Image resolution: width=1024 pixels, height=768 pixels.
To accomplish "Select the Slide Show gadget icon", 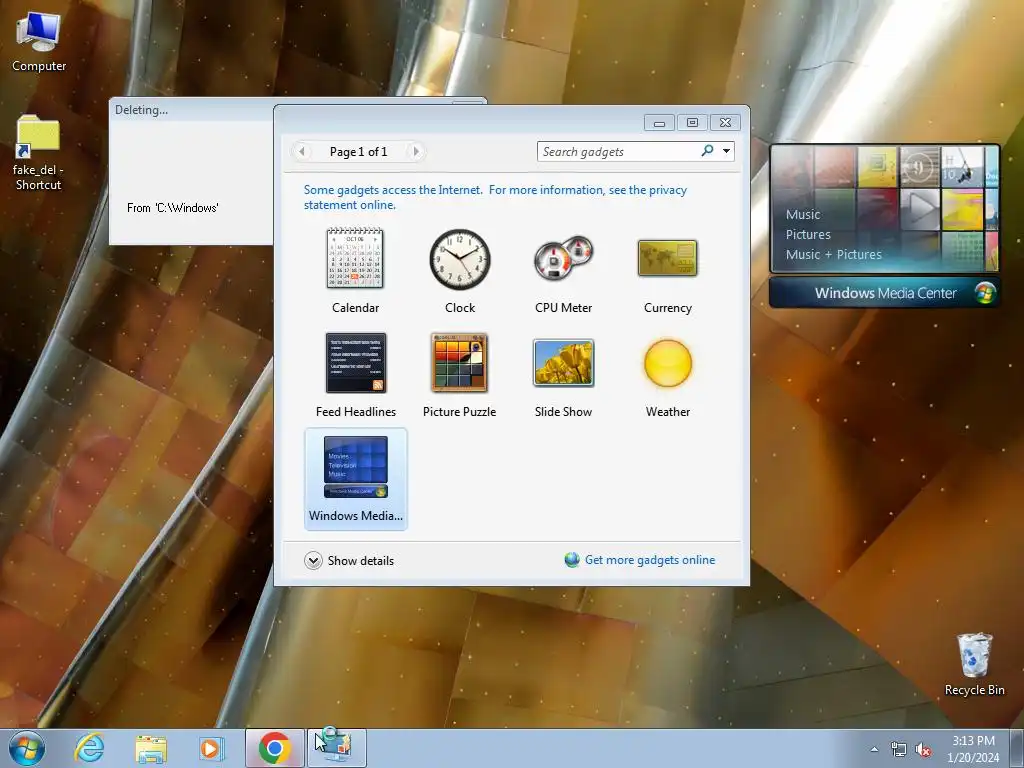I will click(563, 362).
